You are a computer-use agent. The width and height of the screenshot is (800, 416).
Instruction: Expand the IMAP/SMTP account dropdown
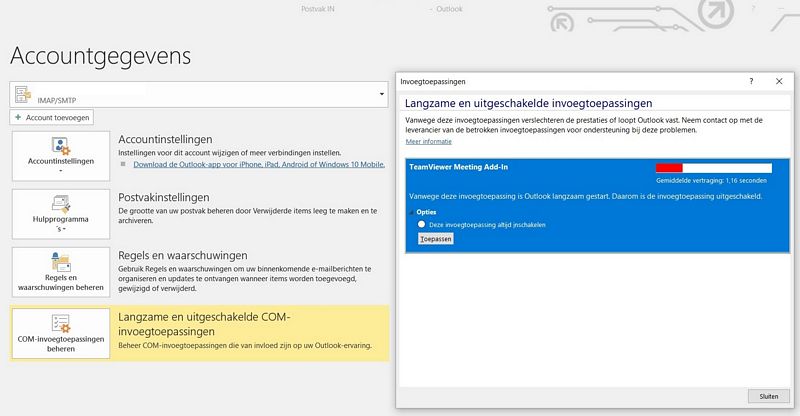[x=381, y=94]
